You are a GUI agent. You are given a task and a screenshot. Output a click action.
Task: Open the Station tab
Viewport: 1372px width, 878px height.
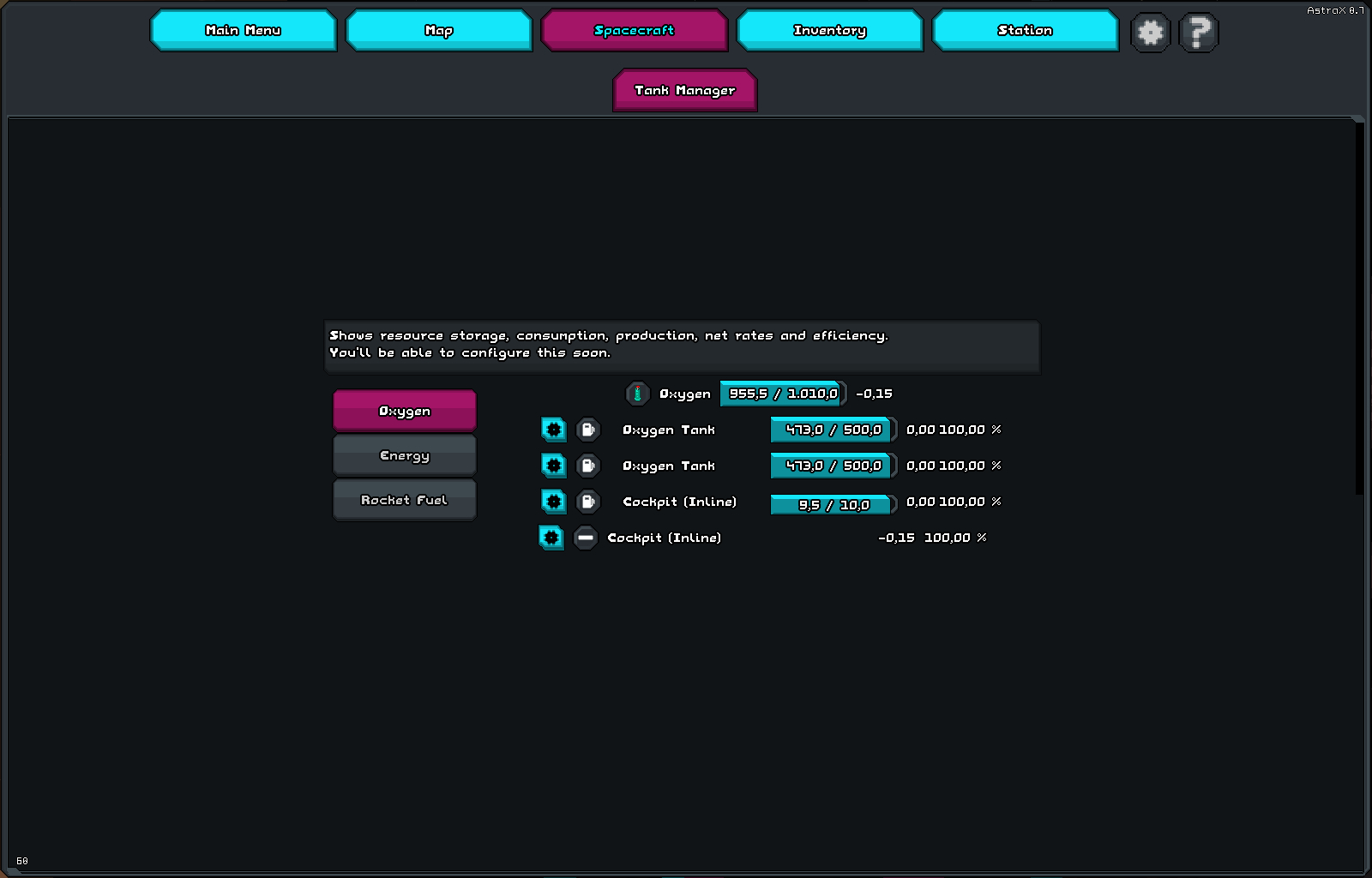click(1025, 30)
